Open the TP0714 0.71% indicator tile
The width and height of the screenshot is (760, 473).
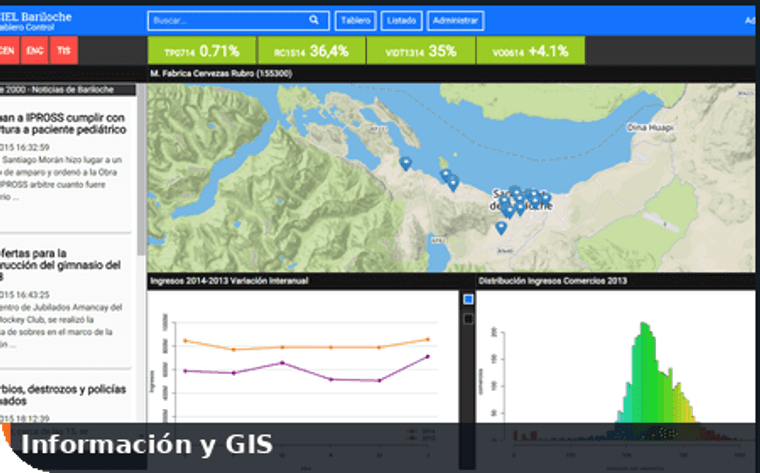202,51
